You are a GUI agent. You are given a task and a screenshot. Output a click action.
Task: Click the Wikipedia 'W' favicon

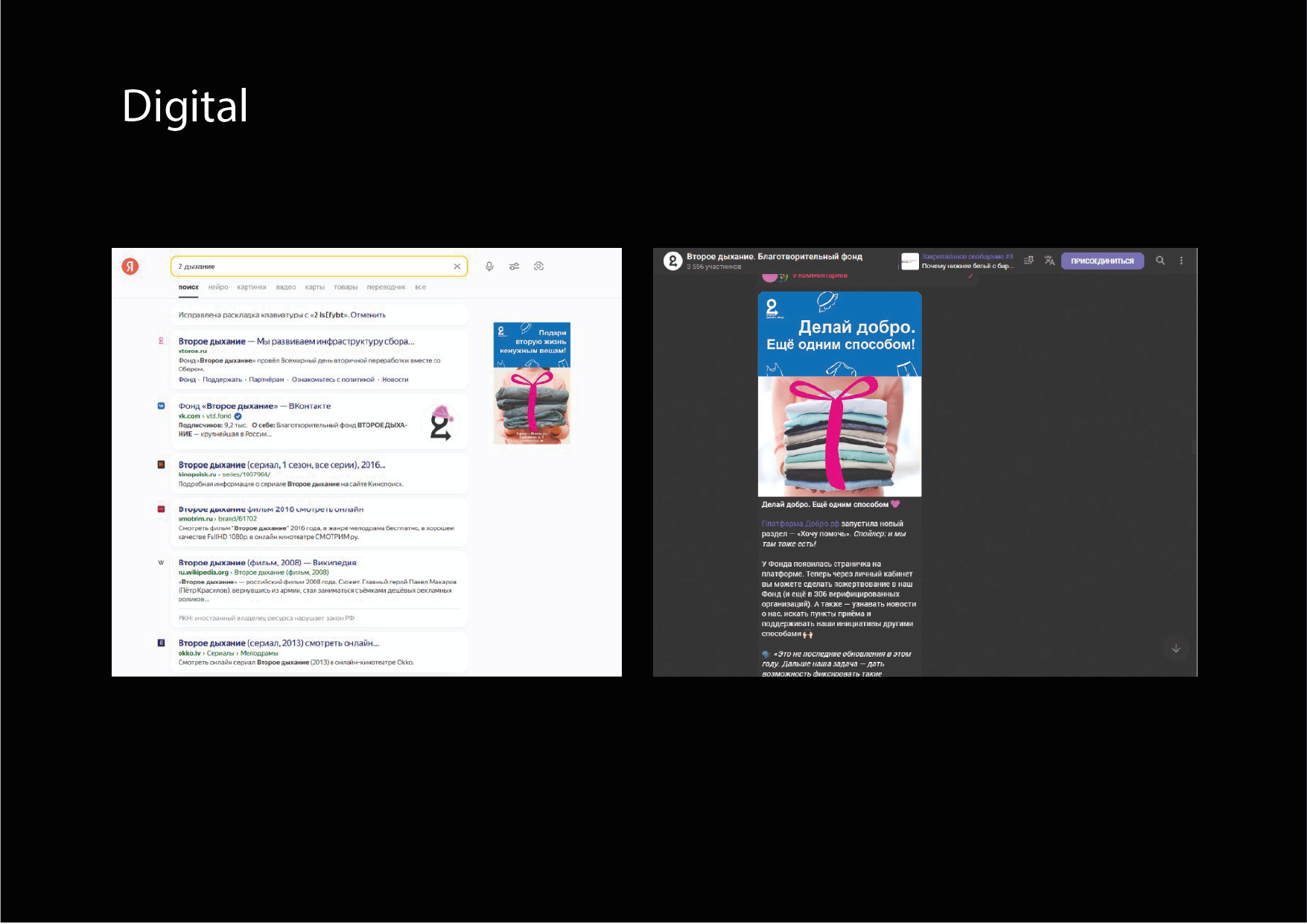[x=161, y=563]
